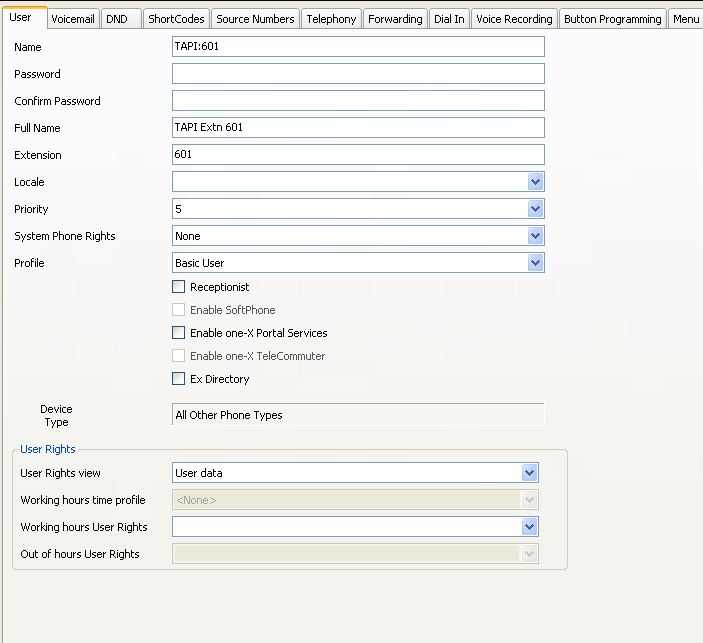
Task: Open the Working hours User Rights dropdown
Action: [530, 527]
